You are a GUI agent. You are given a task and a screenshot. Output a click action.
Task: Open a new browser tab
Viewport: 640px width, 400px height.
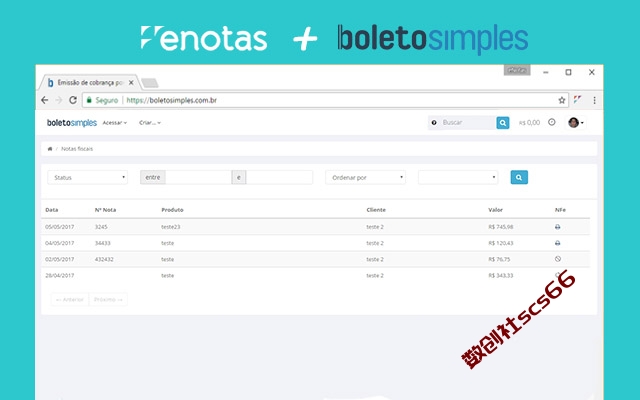click(x=150, y=83)
